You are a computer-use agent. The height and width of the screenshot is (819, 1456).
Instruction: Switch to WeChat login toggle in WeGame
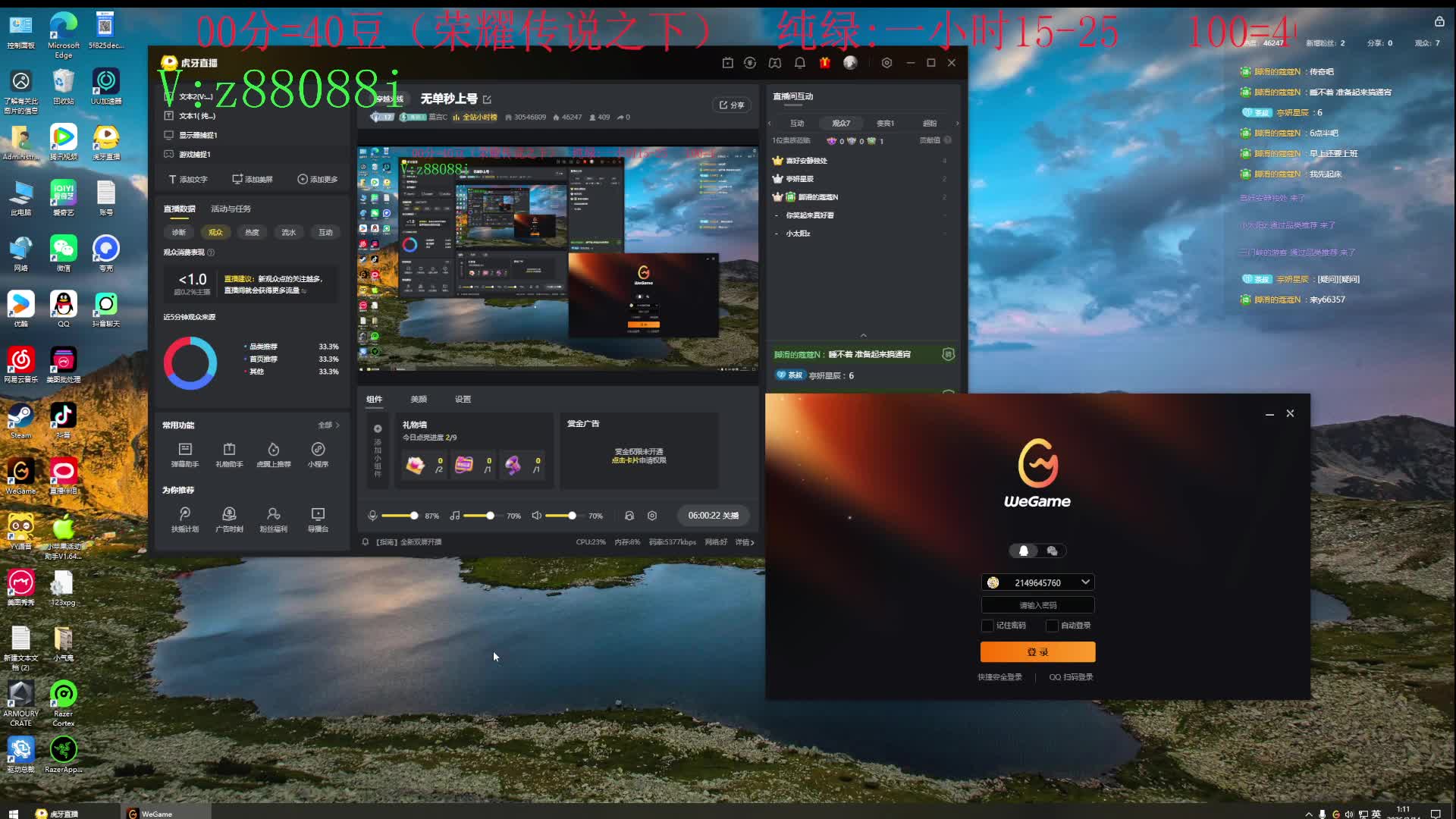point(1052,551)
